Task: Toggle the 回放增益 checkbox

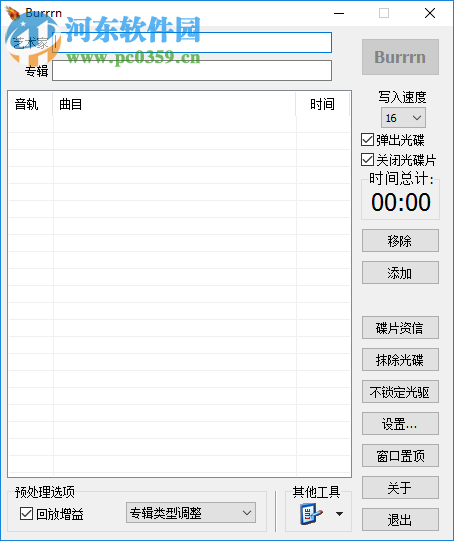Action: click(27, 513)
